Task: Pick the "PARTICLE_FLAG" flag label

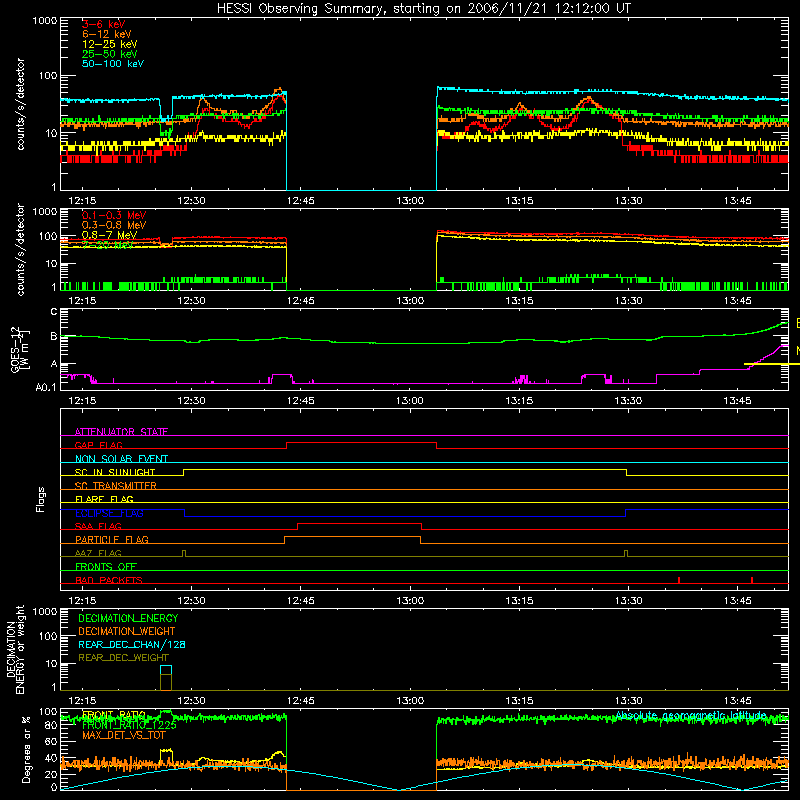Action: 112,539
